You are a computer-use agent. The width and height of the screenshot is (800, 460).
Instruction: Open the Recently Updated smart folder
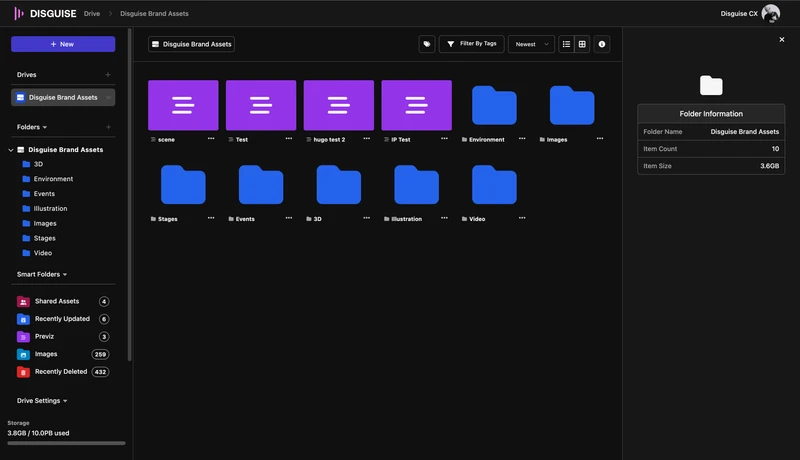pyautogui.click(x=63, y=319)
